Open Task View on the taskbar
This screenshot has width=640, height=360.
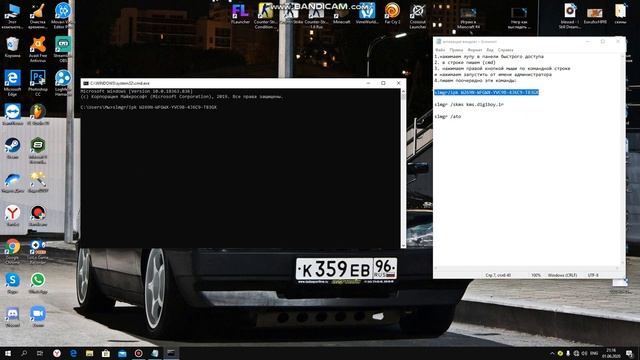[40, 353]
